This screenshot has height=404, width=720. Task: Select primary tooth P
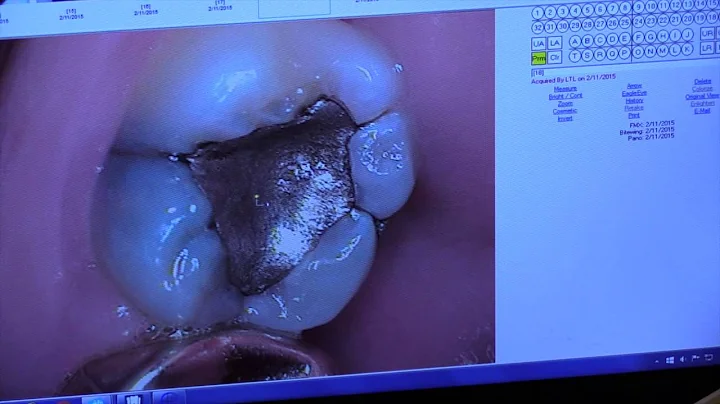point(625,53)
